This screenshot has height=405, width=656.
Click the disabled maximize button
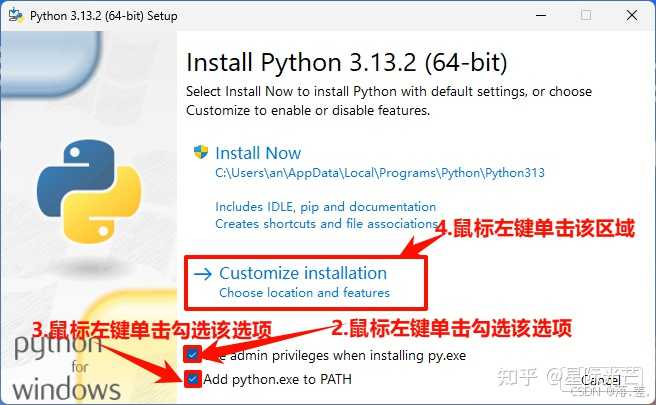point(586,15)
